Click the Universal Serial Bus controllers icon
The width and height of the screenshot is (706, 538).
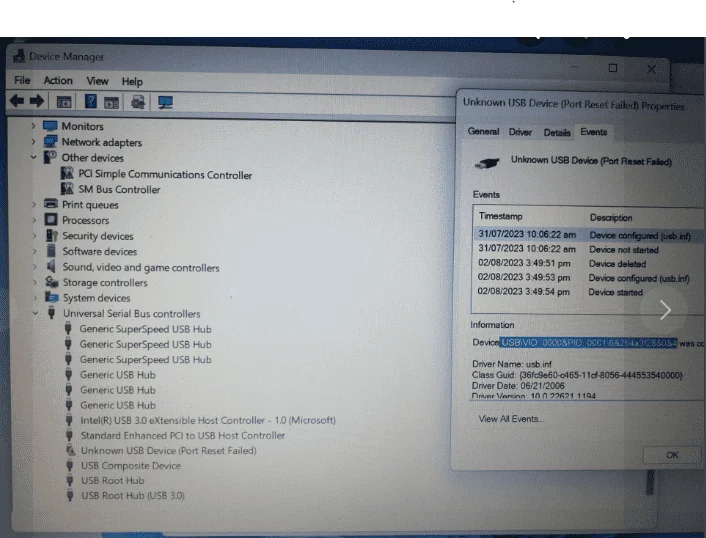coord(52,313)
